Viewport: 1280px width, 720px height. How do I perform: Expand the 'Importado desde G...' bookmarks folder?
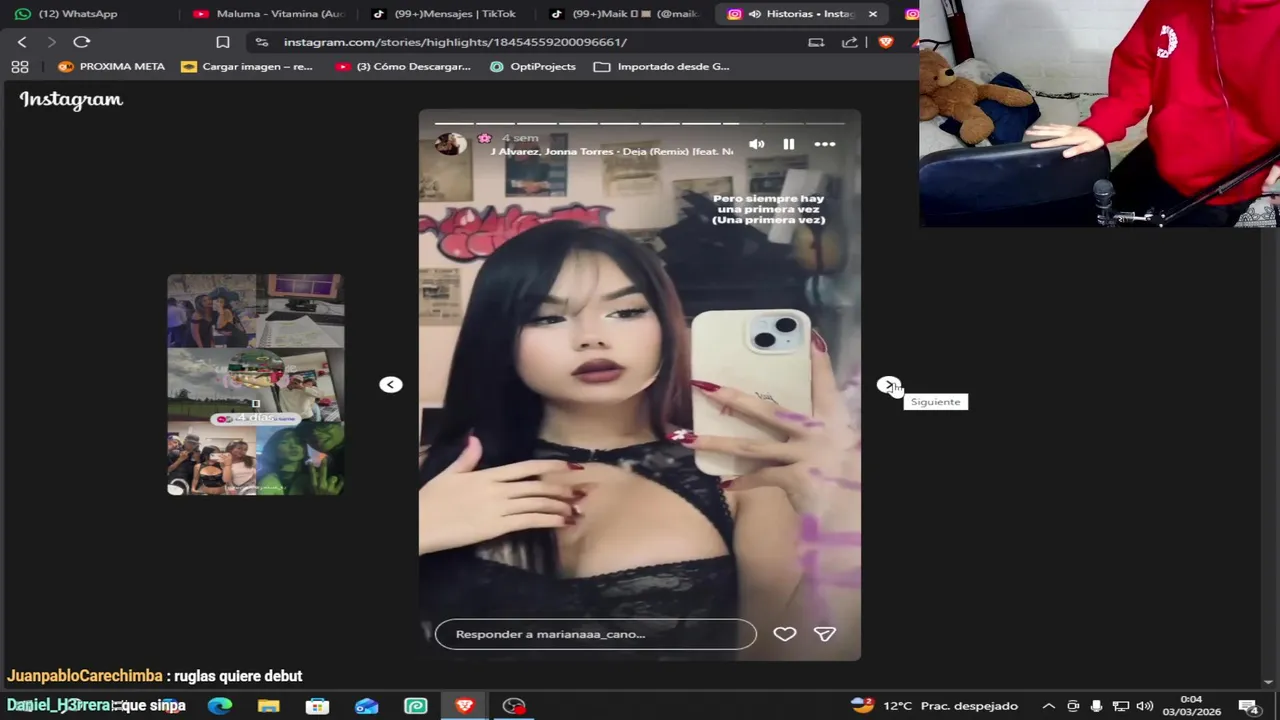pyautogui.click(x=662, y=67)
